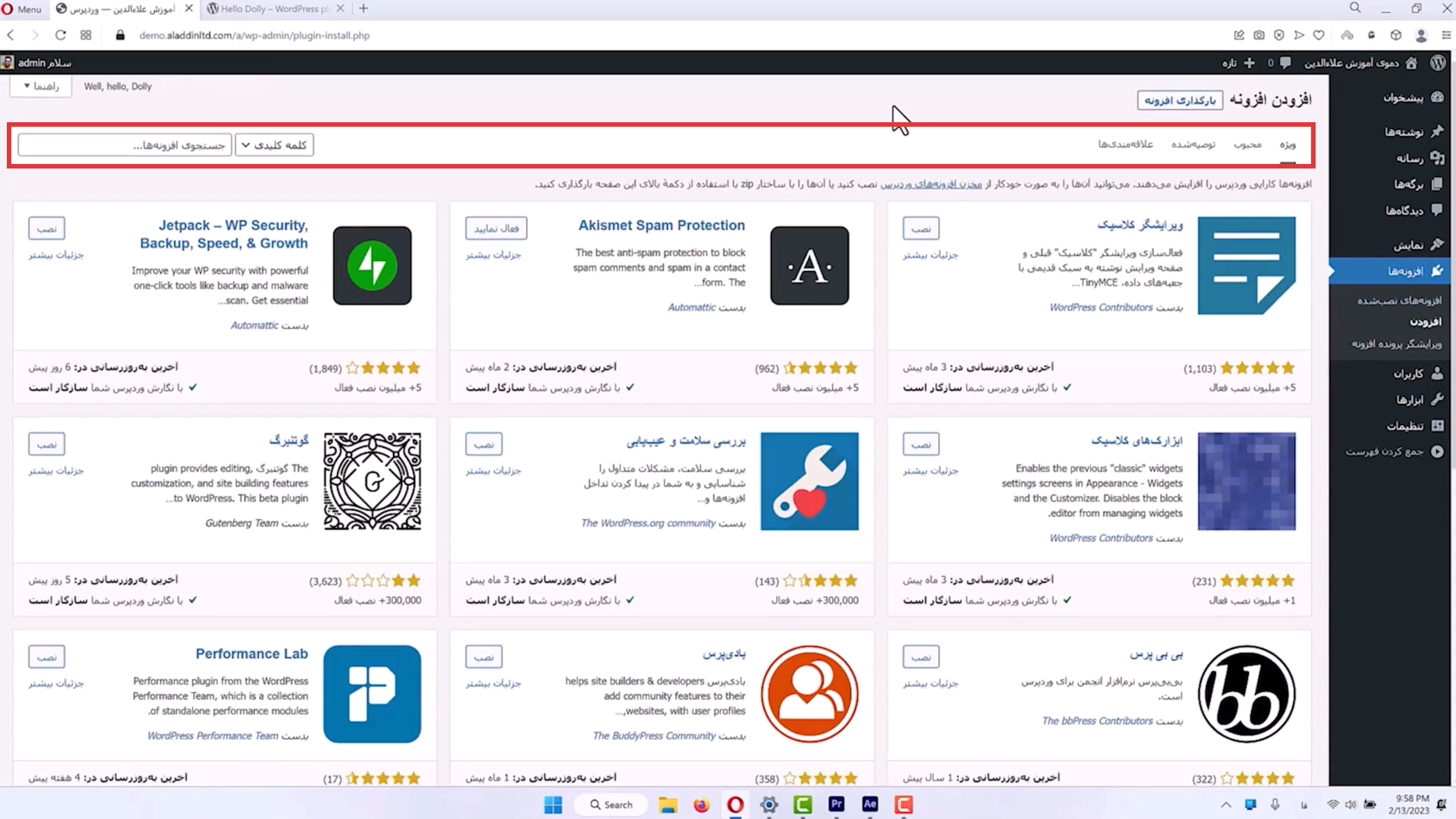Open After Effects from the taskbar
1456x819 pixels.
[x=870, y=805]
